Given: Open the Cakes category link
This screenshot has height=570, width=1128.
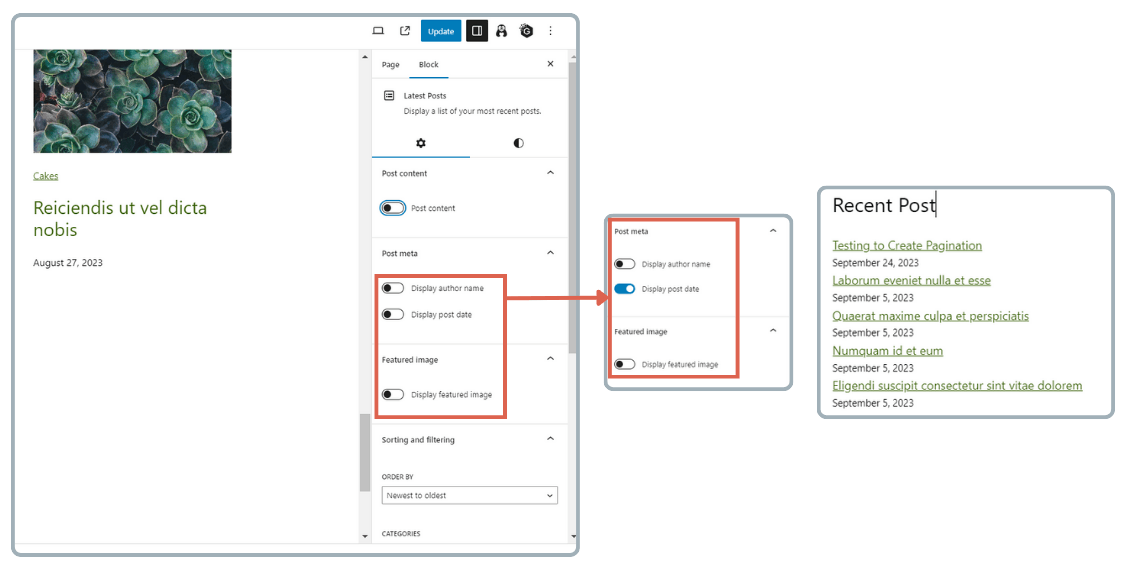Looking at the screenshot, I should click(46, 176).
